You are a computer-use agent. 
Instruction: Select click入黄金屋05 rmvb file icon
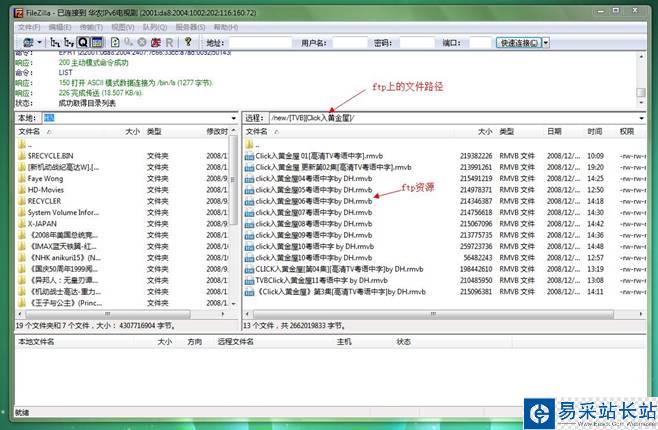pyautogui.click(x=249, y=190)
